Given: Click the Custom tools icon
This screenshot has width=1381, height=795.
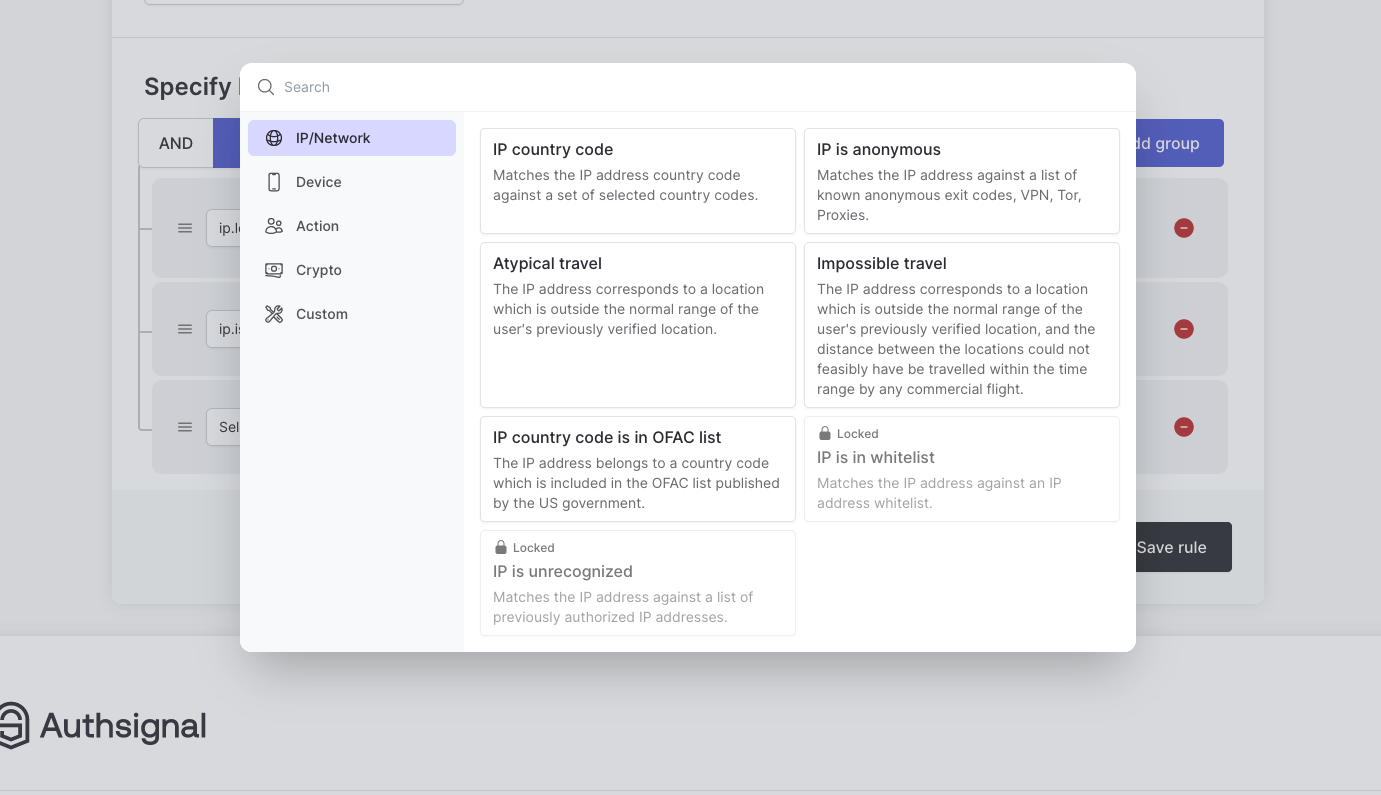Looking at the screenshot, I should (x=274, y=314).
